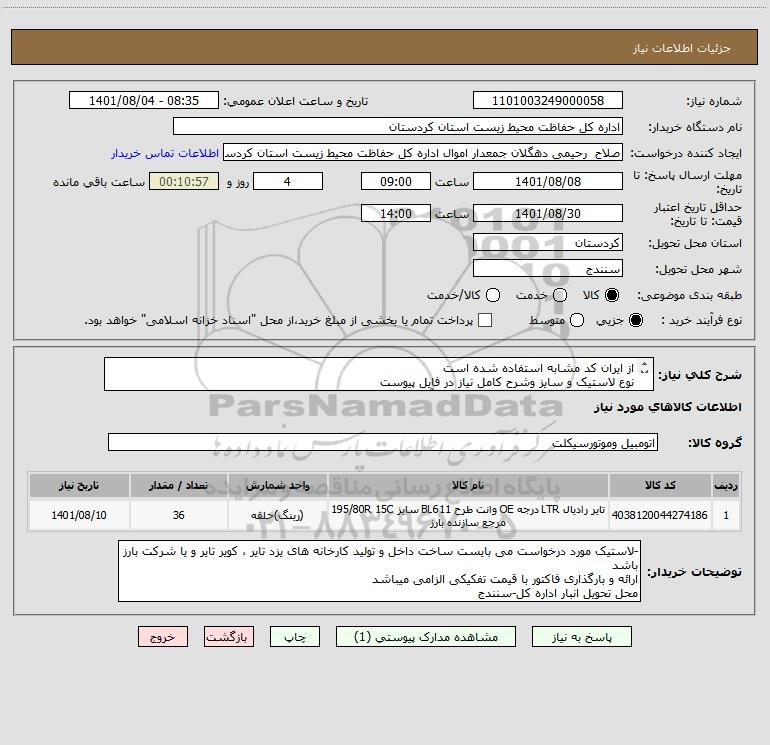
Task: Click the request creator name field
Action: [423, 153]
